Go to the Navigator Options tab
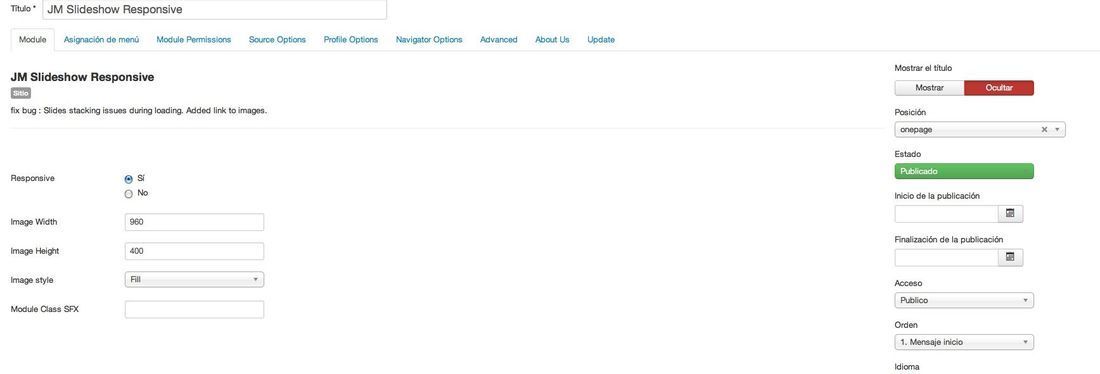The width and height of the screenshot is (1100, 374). pyautogui.click(x=429, y=40)
